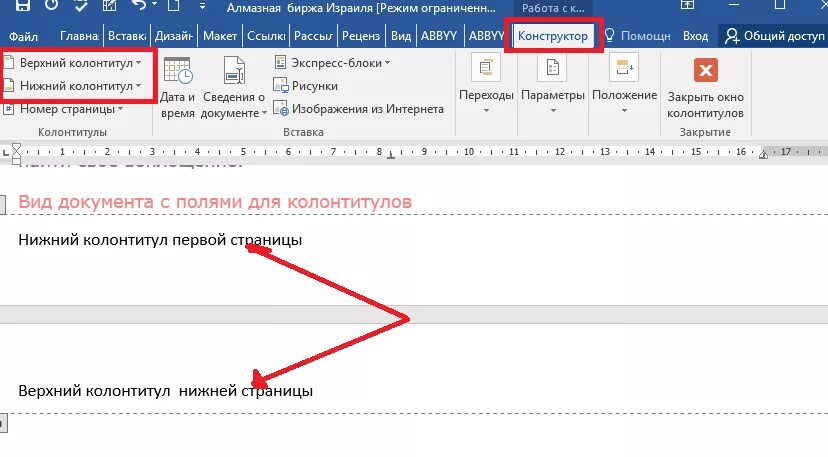Open Сведения о документе menu
This screenshot has height=457, width=828.
[233, 89]
